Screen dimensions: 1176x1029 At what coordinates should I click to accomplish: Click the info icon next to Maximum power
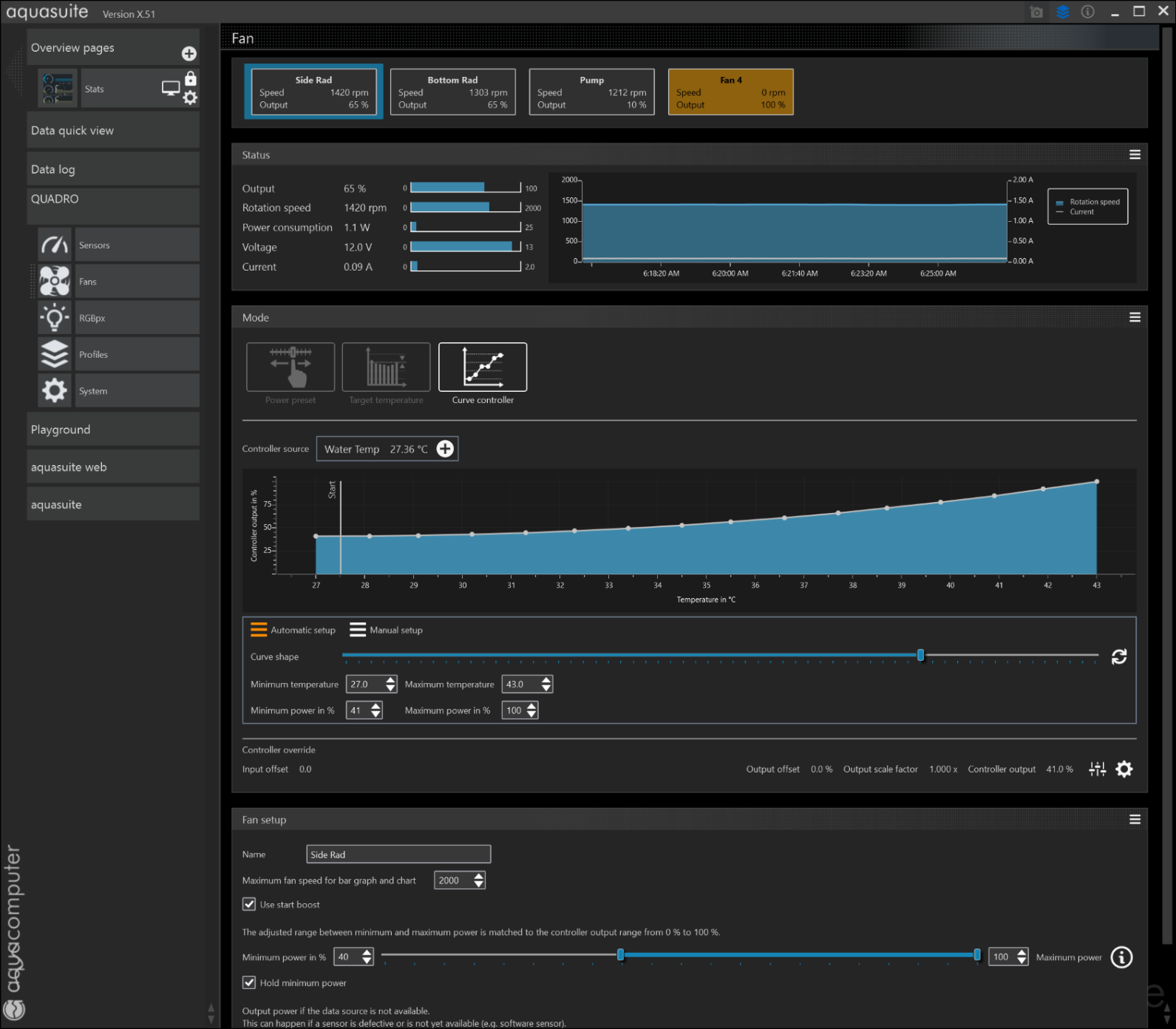[1121, 957]
